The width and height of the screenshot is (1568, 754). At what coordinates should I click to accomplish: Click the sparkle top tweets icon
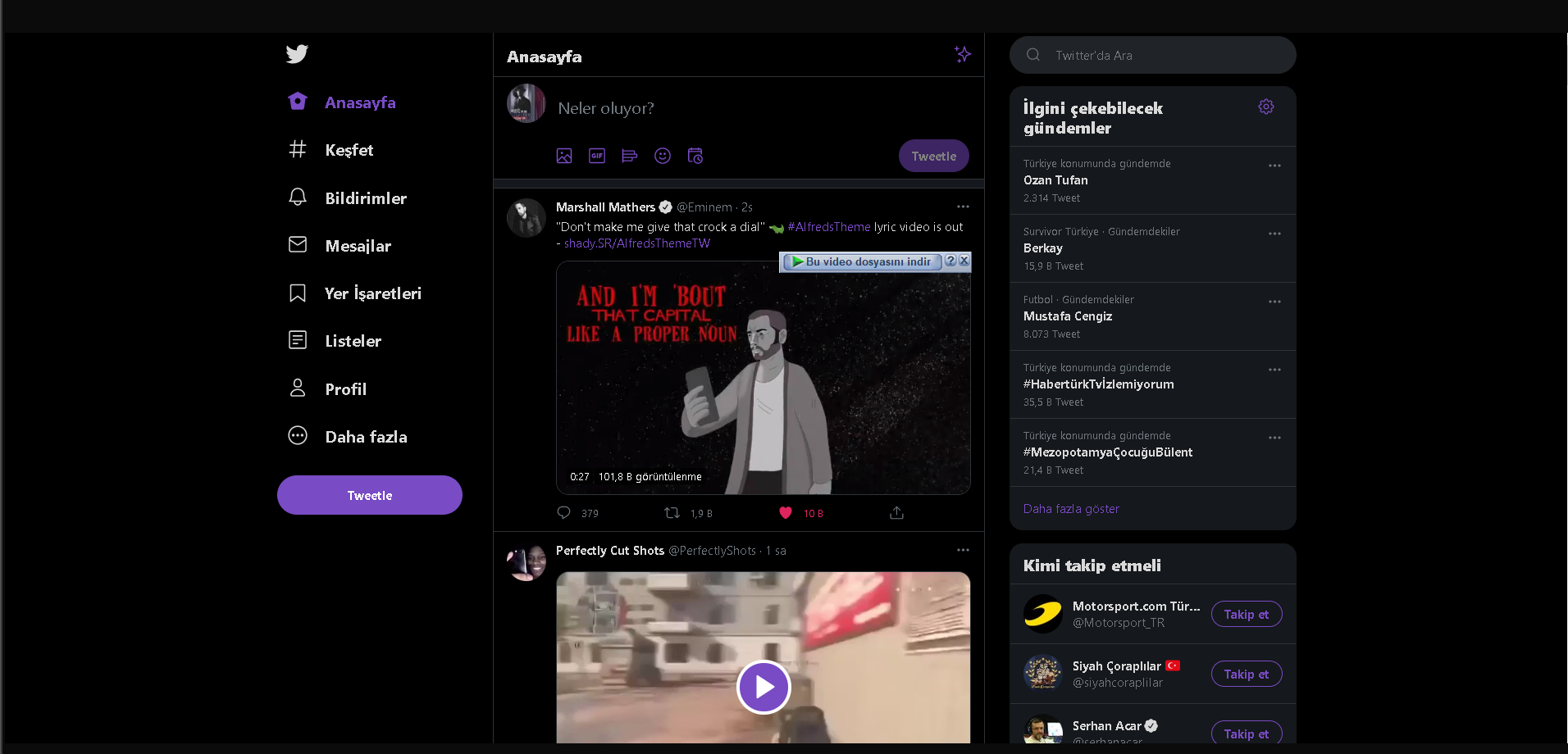[x=963, y=55]
